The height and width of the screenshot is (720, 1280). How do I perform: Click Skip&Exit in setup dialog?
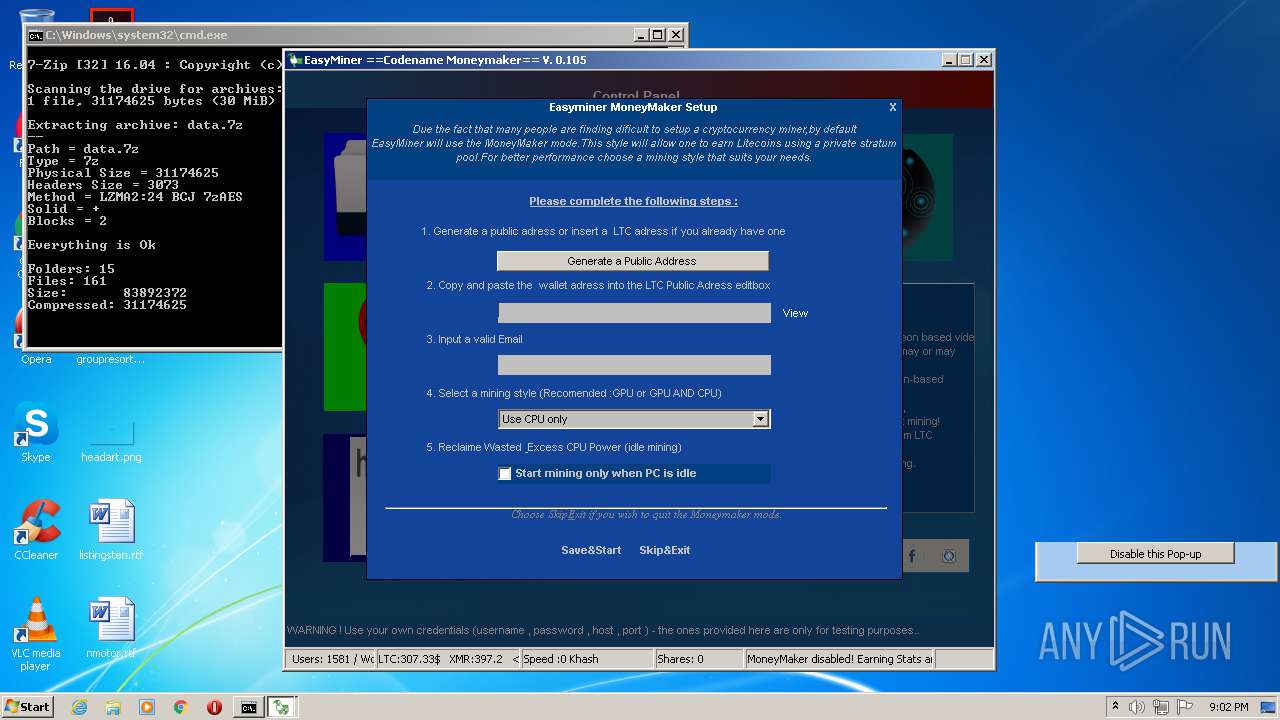click(x=664, y=550)
